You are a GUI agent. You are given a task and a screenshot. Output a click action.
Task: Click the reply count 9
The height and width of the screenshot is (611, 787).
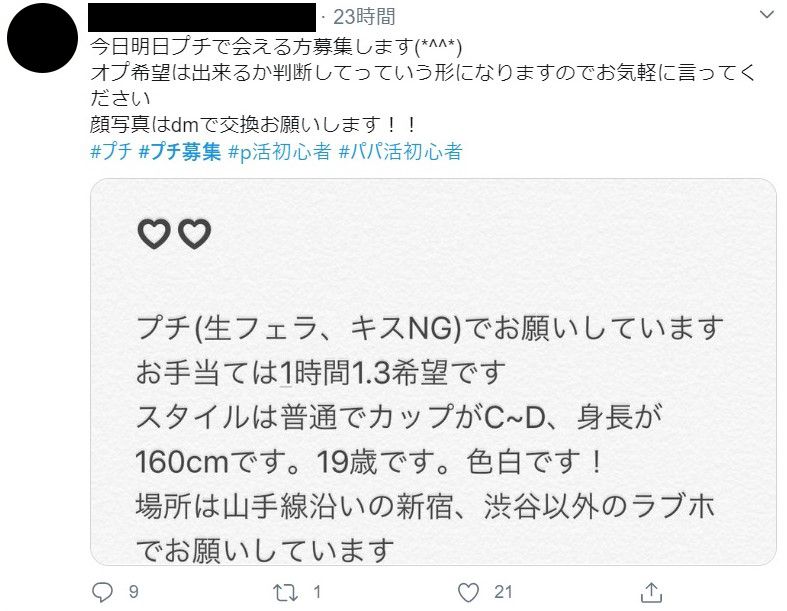133,592
